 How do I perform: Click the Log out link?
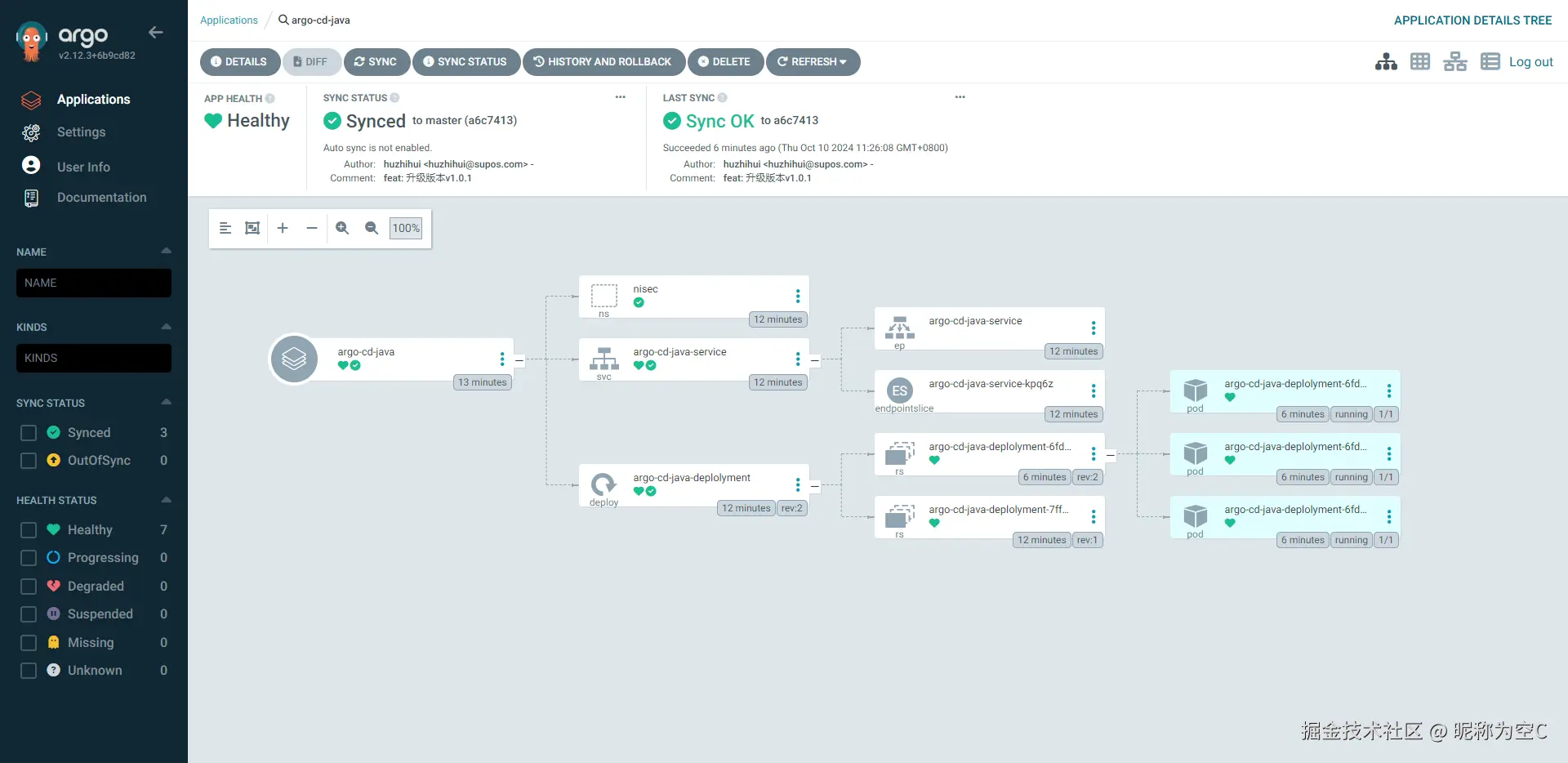click(x=1531, y=62)
